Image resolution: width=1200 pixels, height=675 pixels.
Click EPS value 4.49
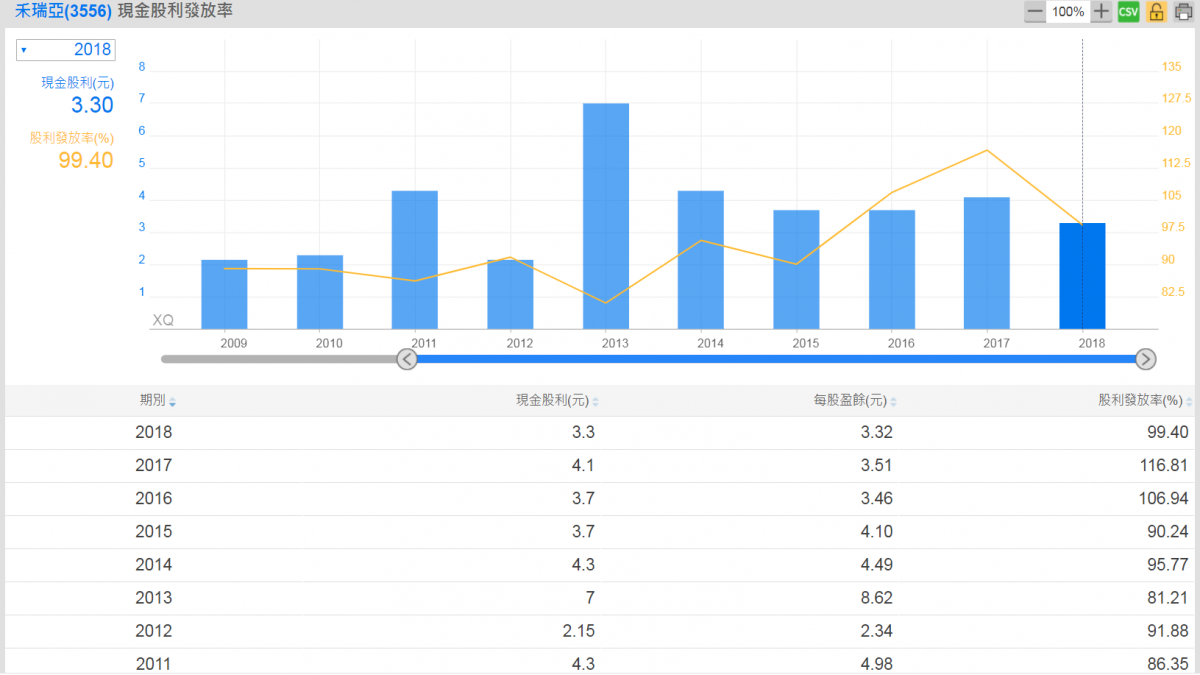click(x=876, y=564)
